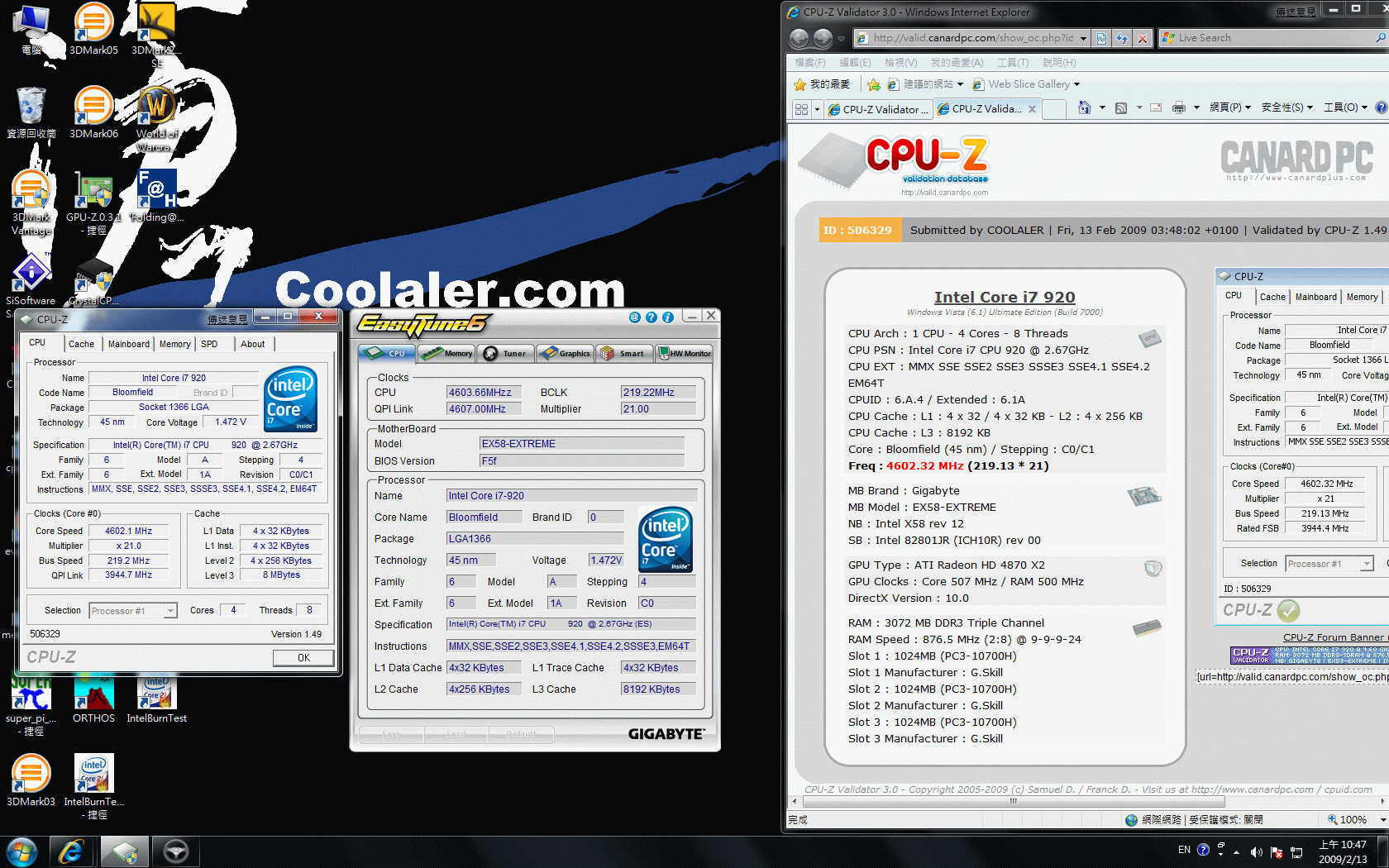
Task: Open Web Slice Gallery dropdown
Action: coord(1076,84)
